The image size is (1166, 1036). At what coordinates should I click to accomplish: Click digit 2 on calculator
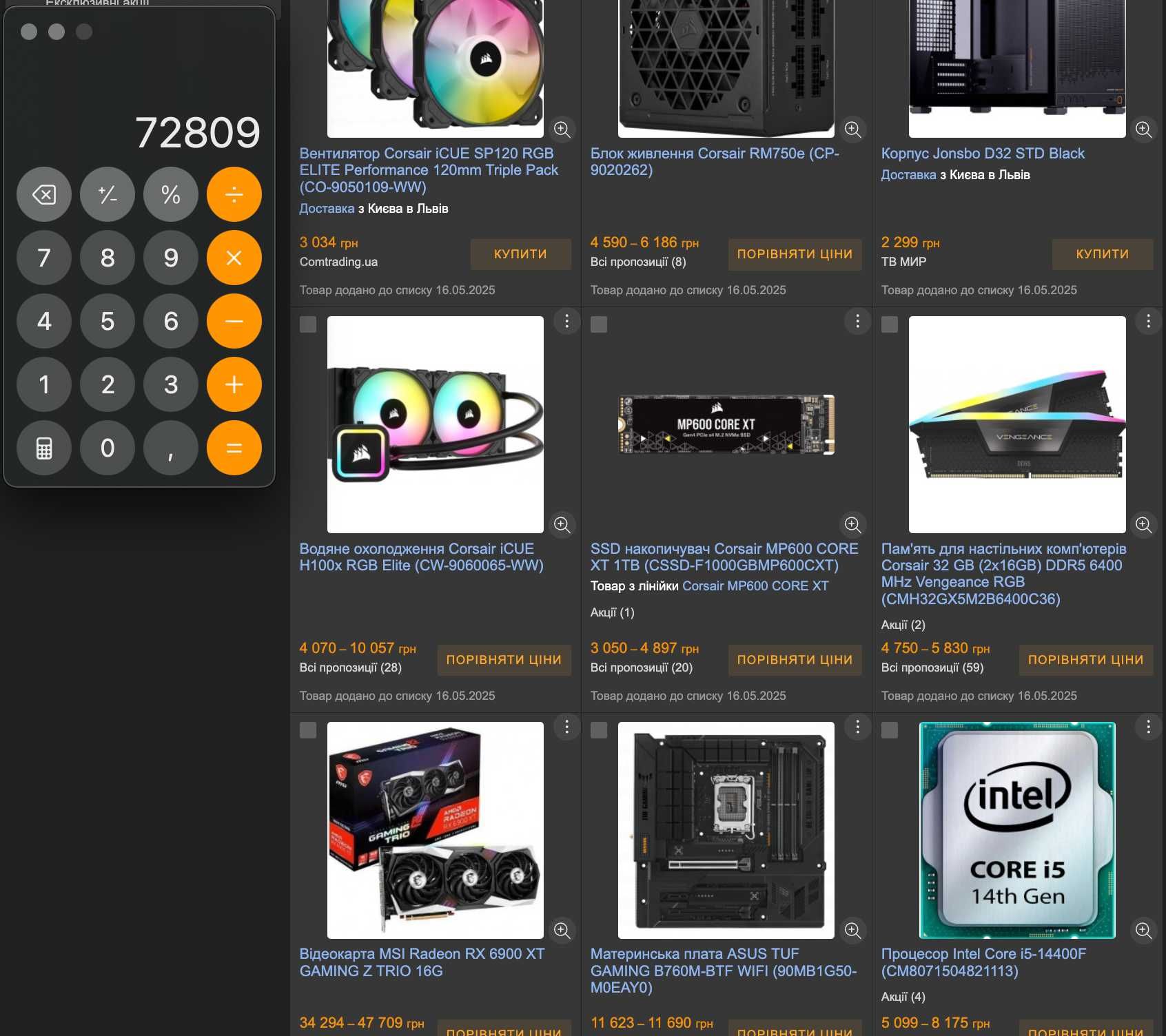click(x=108, y=384)
